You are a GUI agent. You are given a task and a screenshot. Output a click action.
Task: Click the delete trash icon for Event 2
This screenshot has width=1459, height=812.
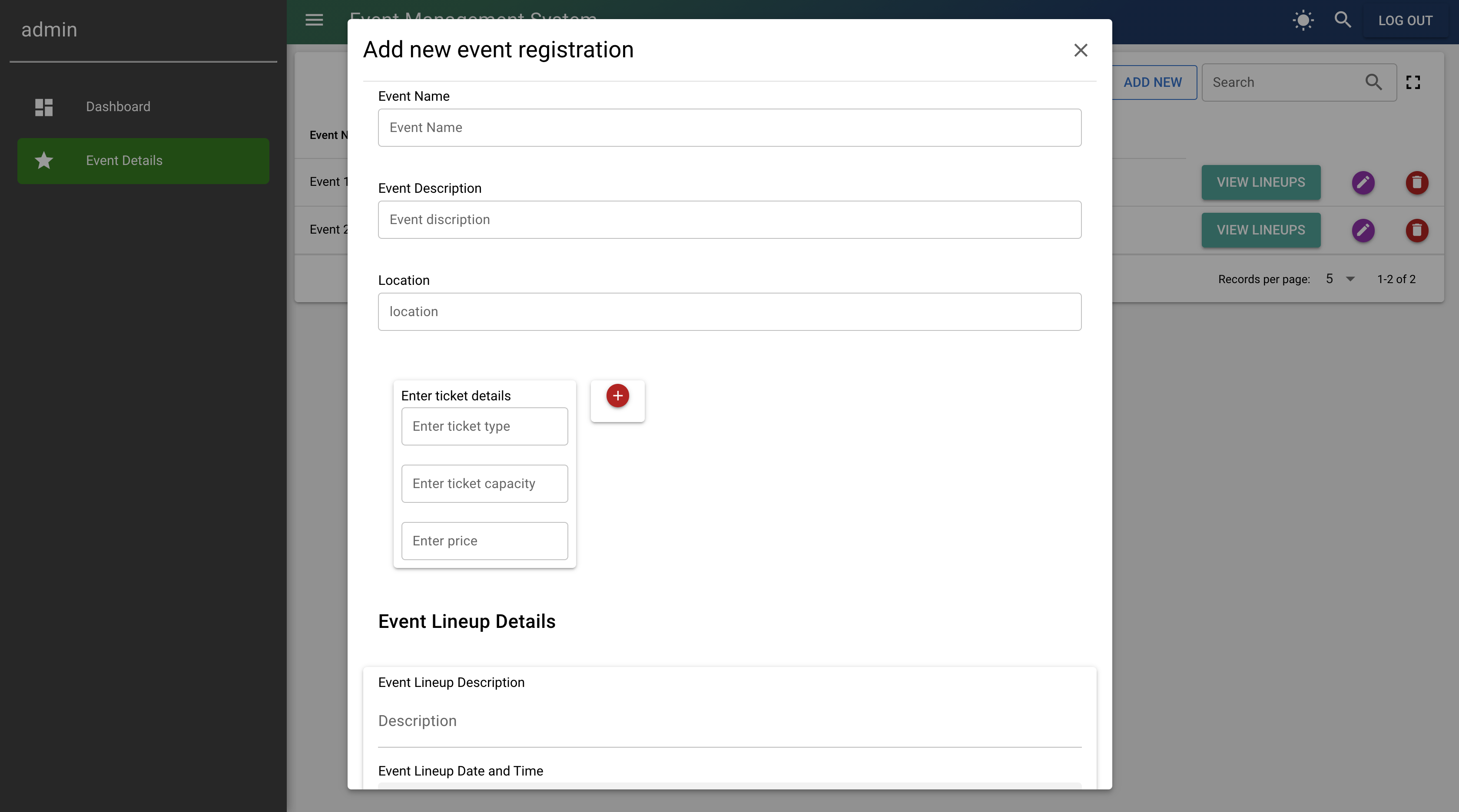[1417, 230]
